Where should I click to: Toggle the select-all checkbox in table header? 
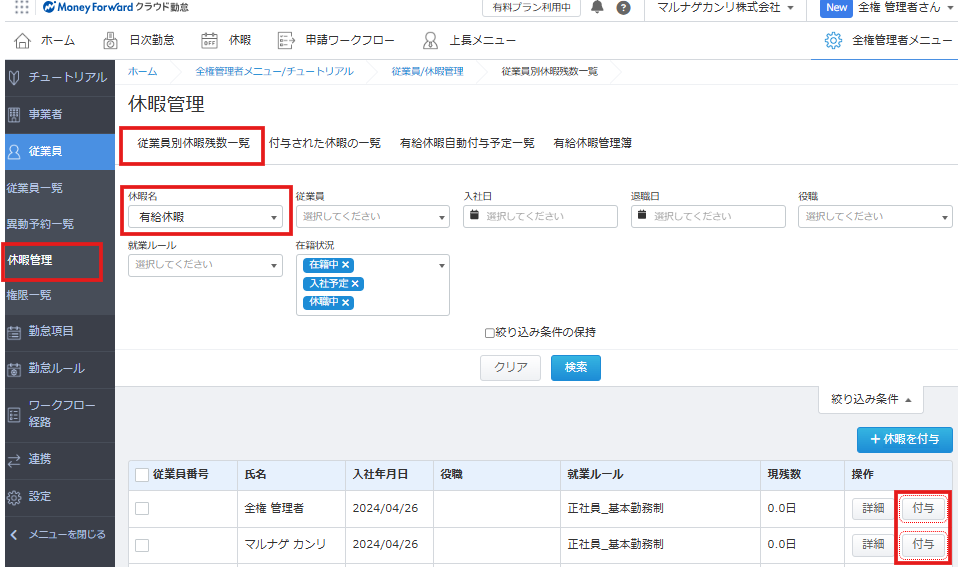142,474
